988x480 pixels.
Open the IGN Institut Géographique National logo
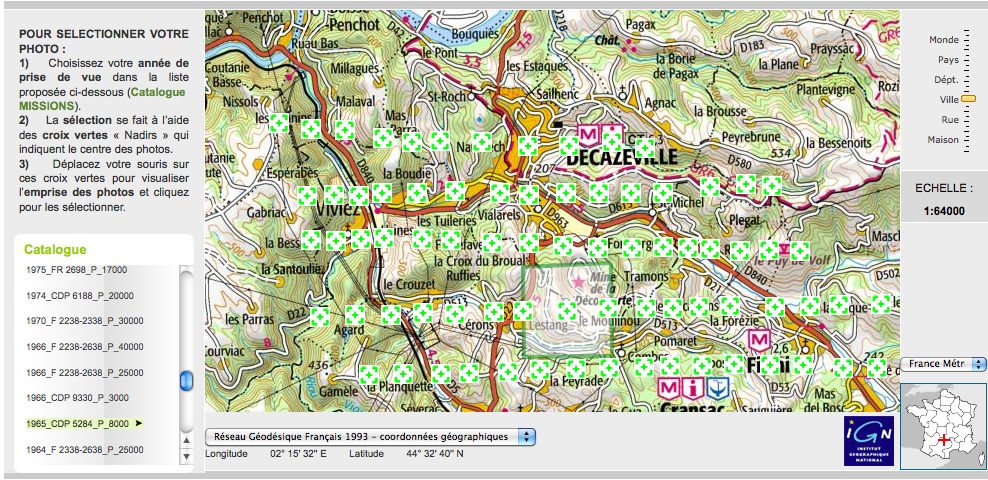point(868,440)
